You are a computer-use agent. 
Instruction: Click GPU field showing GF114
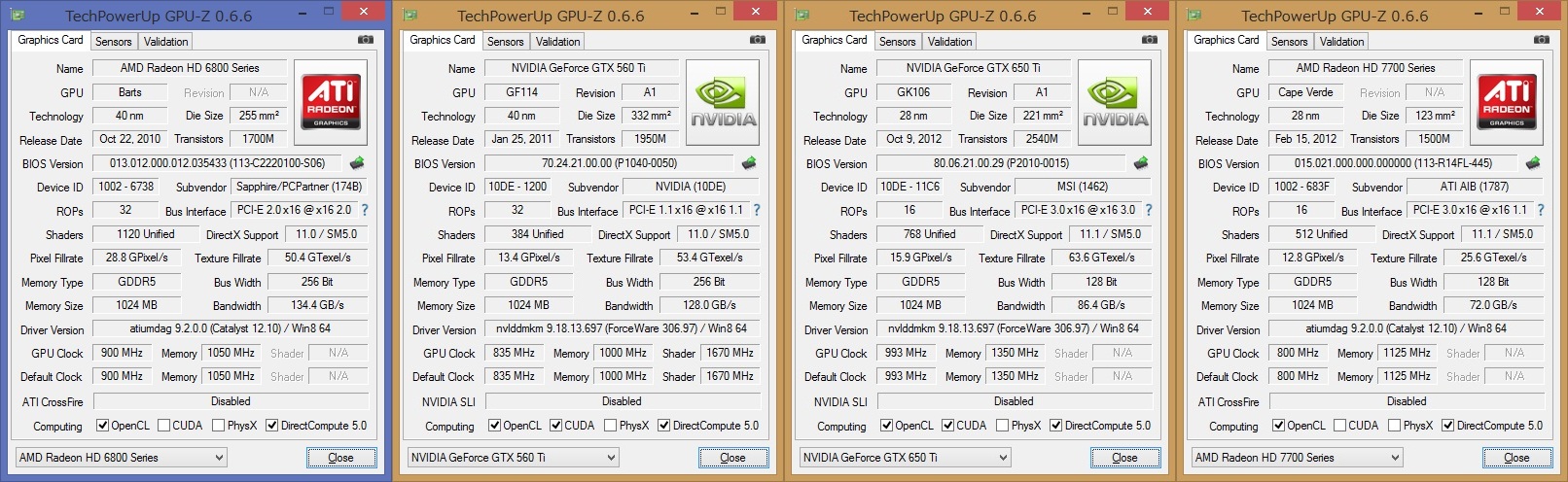coord(521,92)
